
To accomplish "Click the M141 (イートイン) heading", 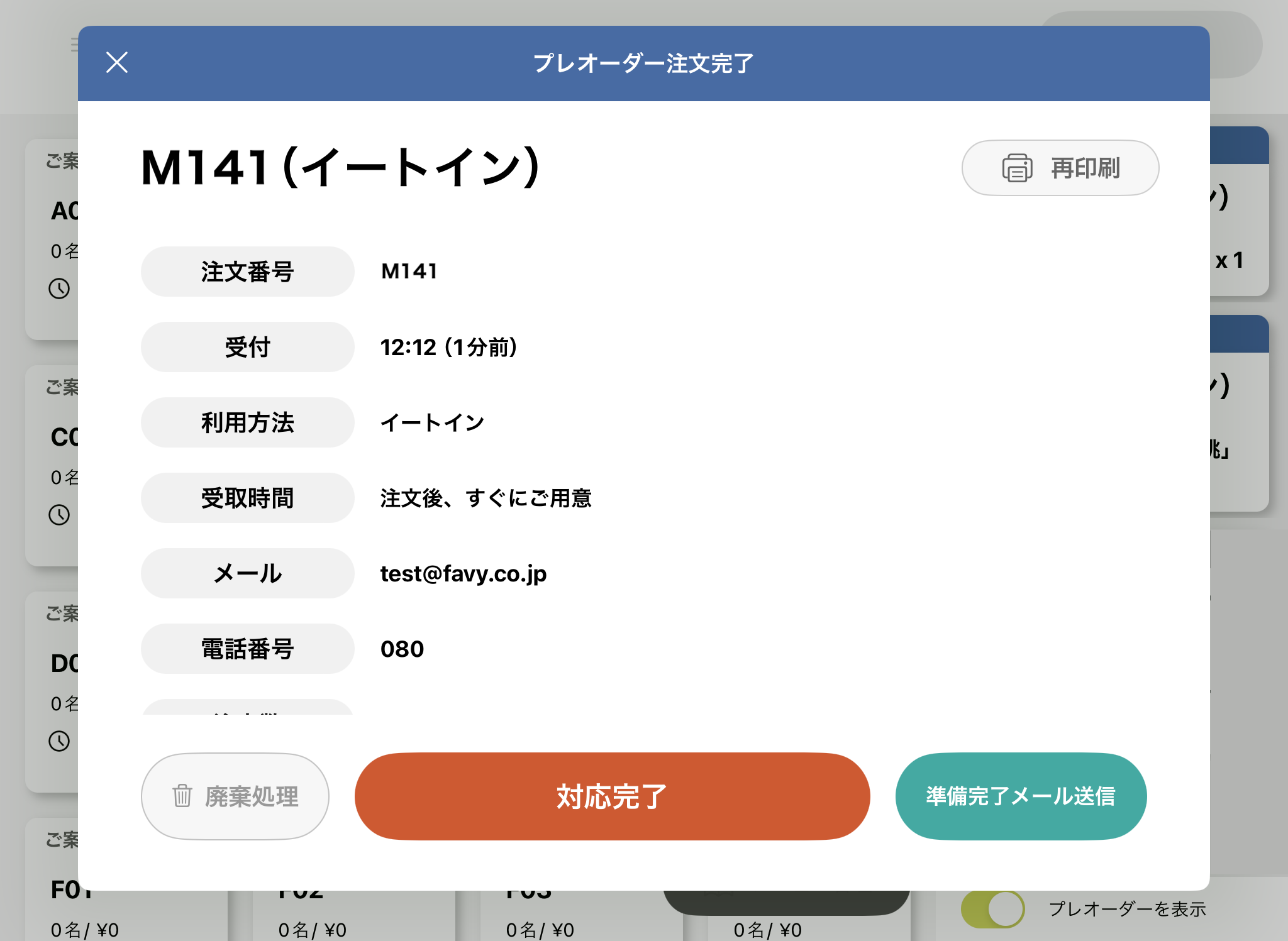I will (340, 168).
